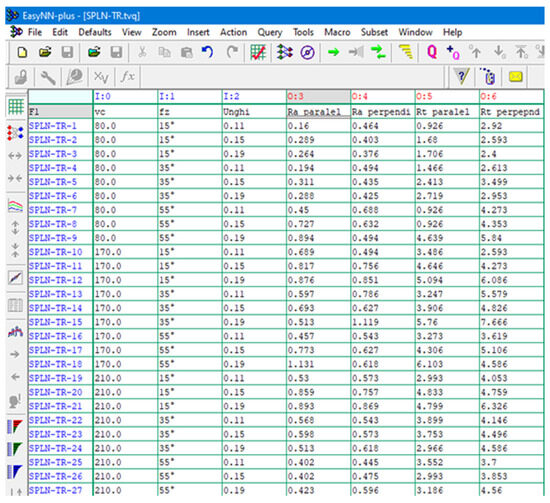
Task: Select cell vc 170.0 in SPLN-TR-10
Action: click(125, 252)
